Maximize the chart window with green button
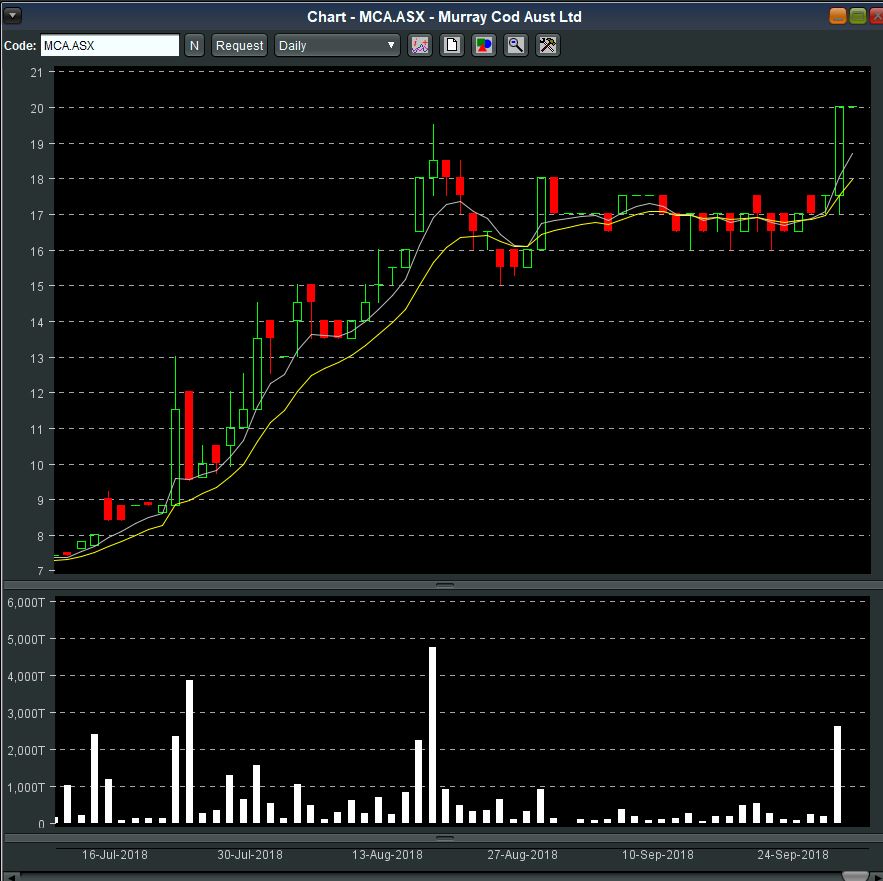 (858, 16)
